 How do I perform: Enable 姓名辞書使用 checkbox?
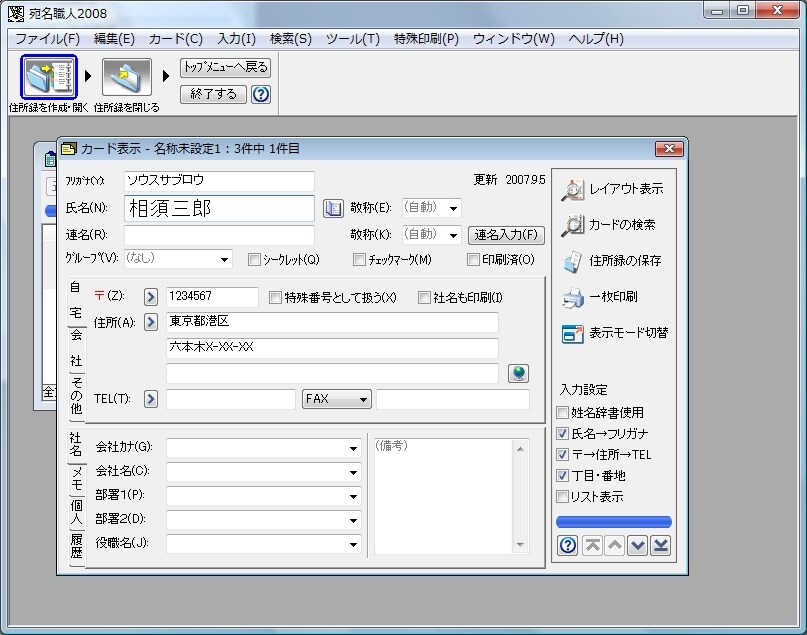[x=563, y=413]
